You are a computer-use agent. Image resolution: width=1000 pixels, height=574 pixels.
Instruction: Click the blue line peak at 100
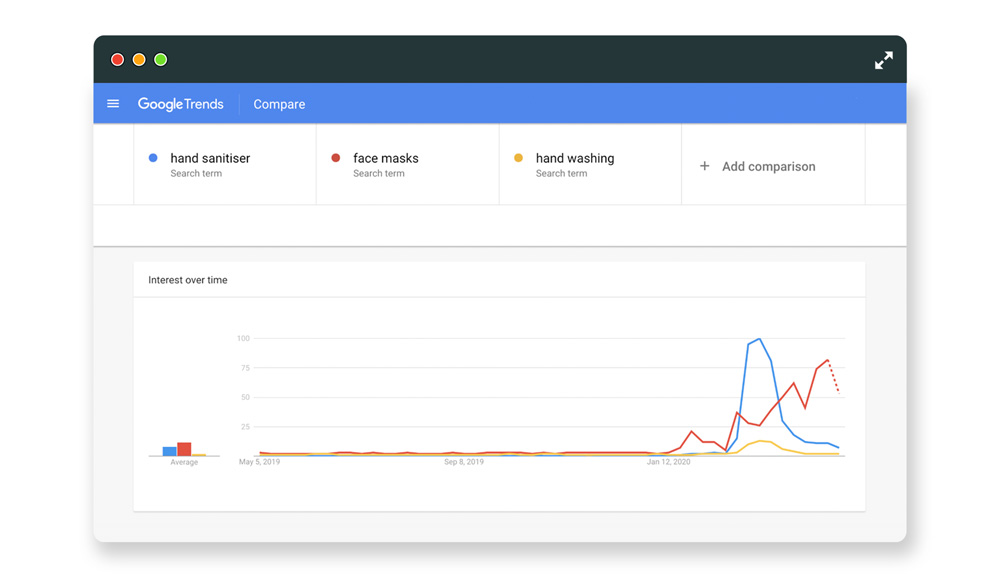[760, 340]
